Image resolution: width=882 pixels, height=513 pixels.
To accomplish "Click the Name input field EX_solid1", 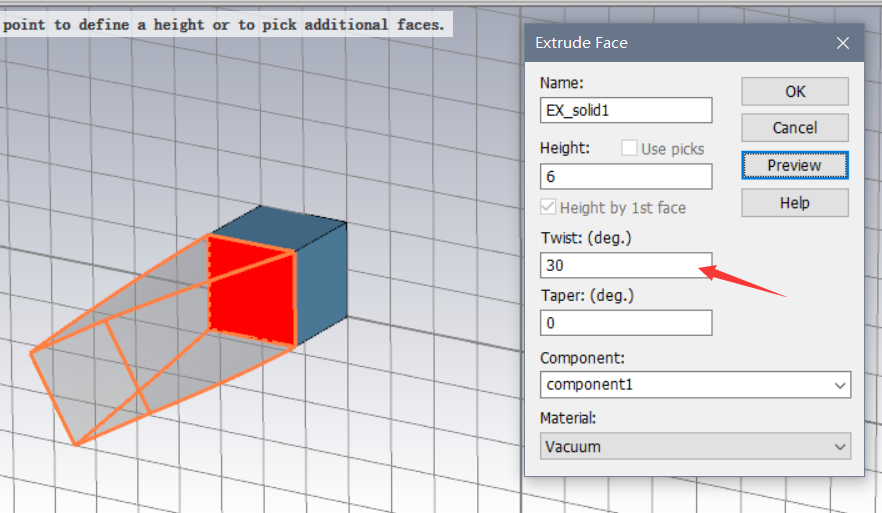I will [626, 110].
